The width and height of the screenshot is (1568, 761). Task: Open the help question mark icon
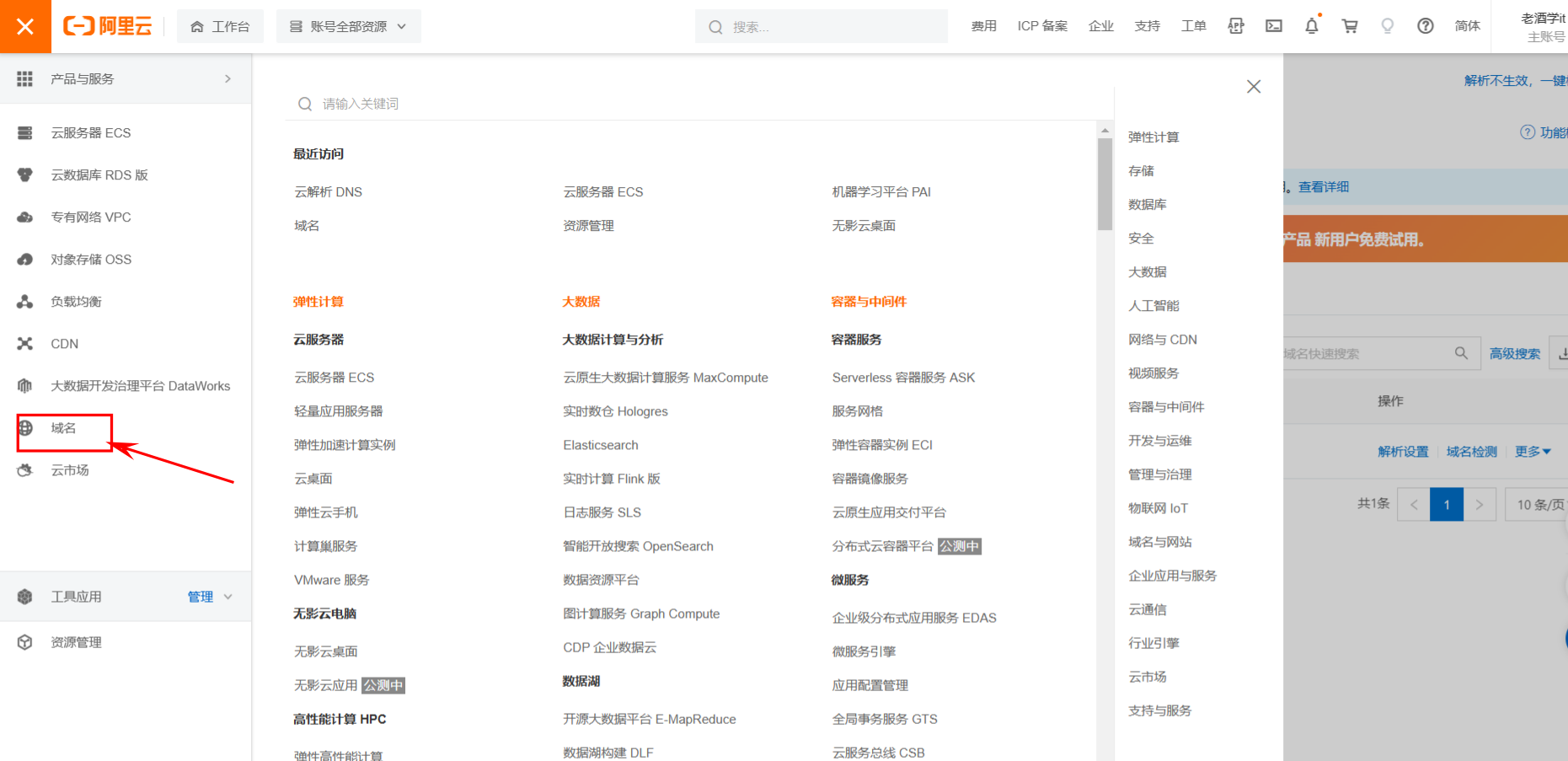pos(1426,26)
